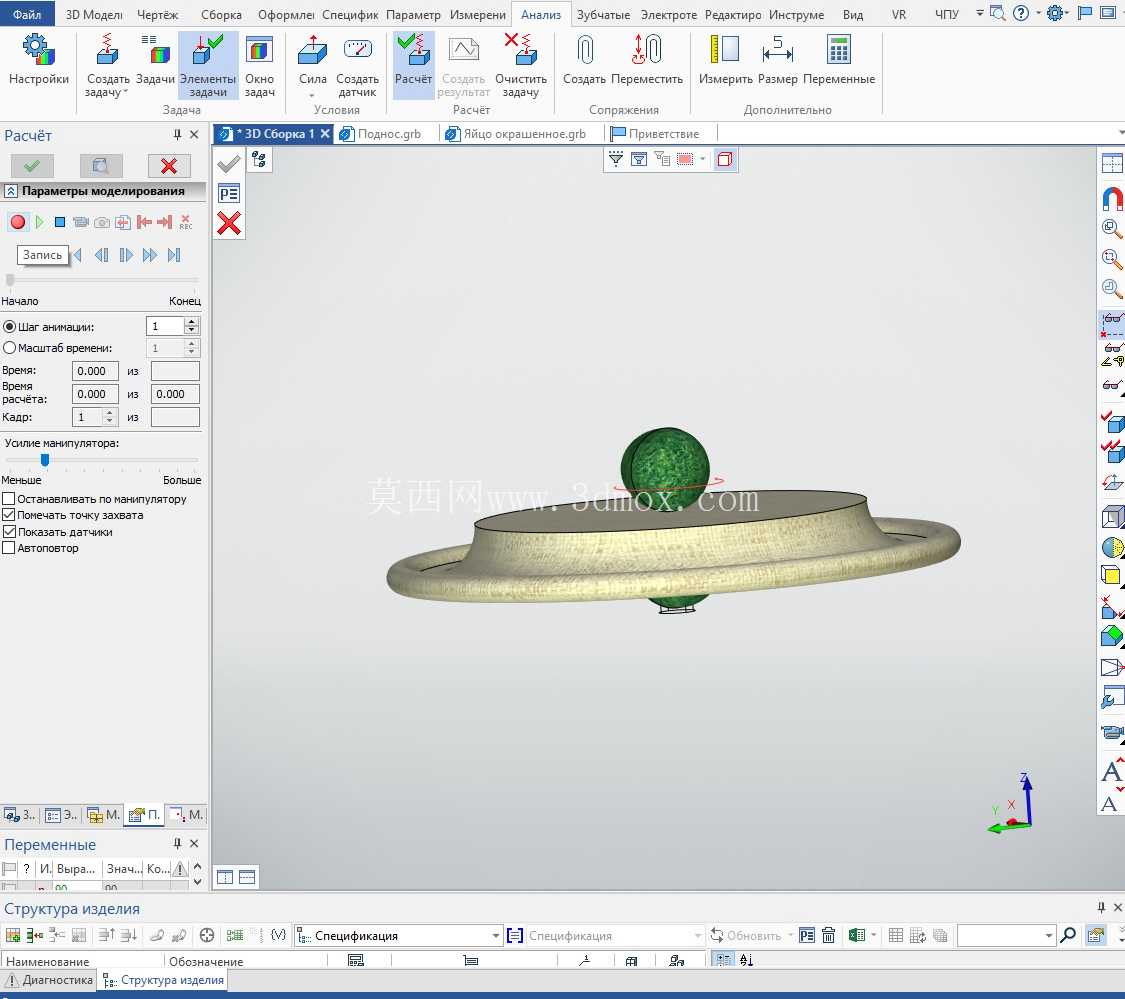Click Создать датчик sensor tool
The width and height of the screenshot is (1125, 999).
(357, 65)
